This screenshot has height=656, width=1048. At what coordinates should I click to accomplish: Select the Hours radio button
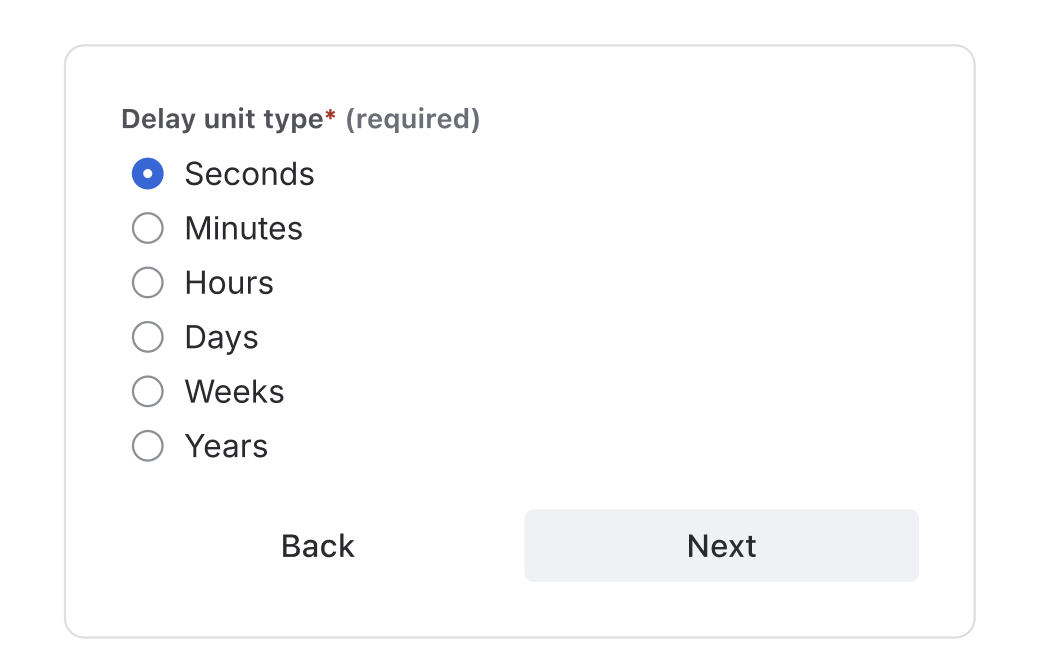click(x=147, y=282)
